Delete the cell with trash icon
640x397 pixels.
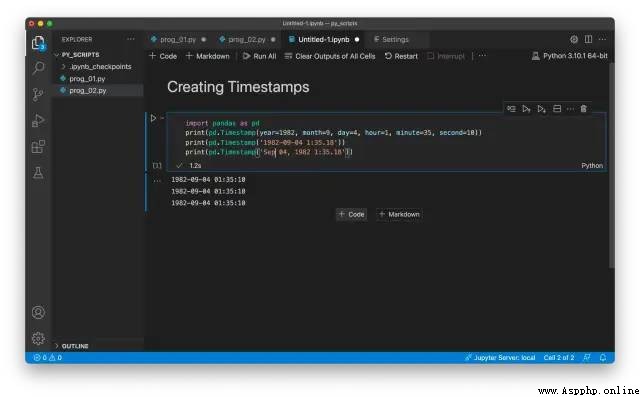(584, 109)
